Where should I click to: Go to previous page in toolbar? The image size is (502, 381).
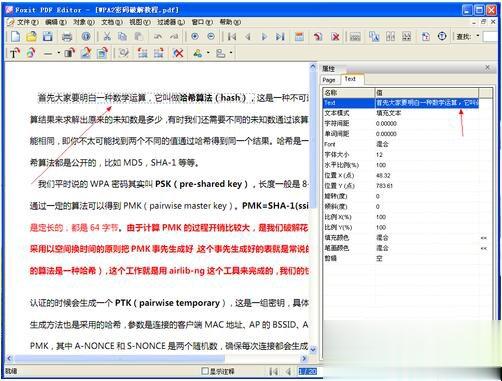pos(248,36)
